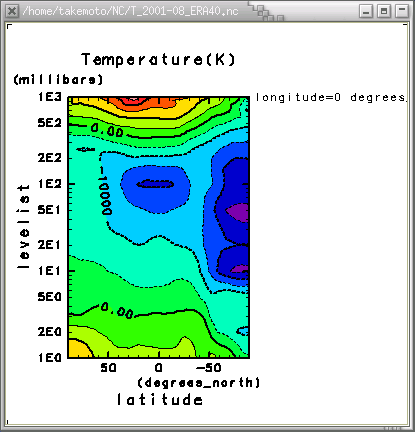The height and width of the screenshot is (432, 415).
Task: Click the (degrees_north) unit label
Action: pos(199,382)
